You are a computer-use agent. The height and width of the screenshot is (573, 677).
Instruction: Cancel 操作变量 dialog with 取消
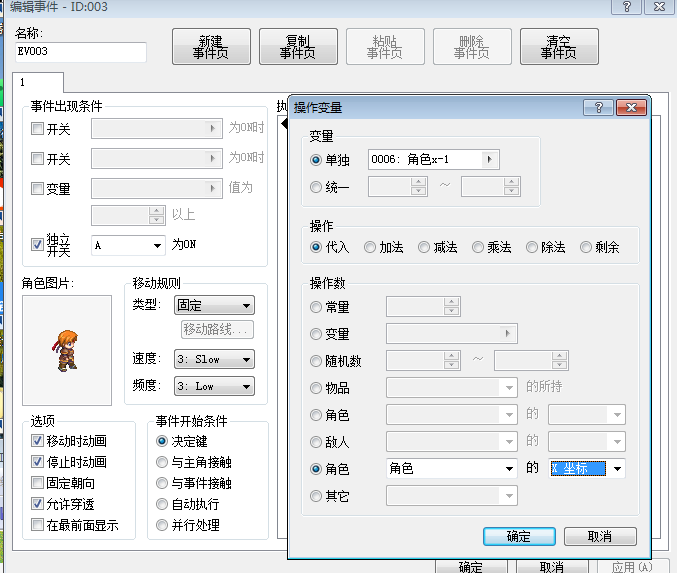click(600, 536)
